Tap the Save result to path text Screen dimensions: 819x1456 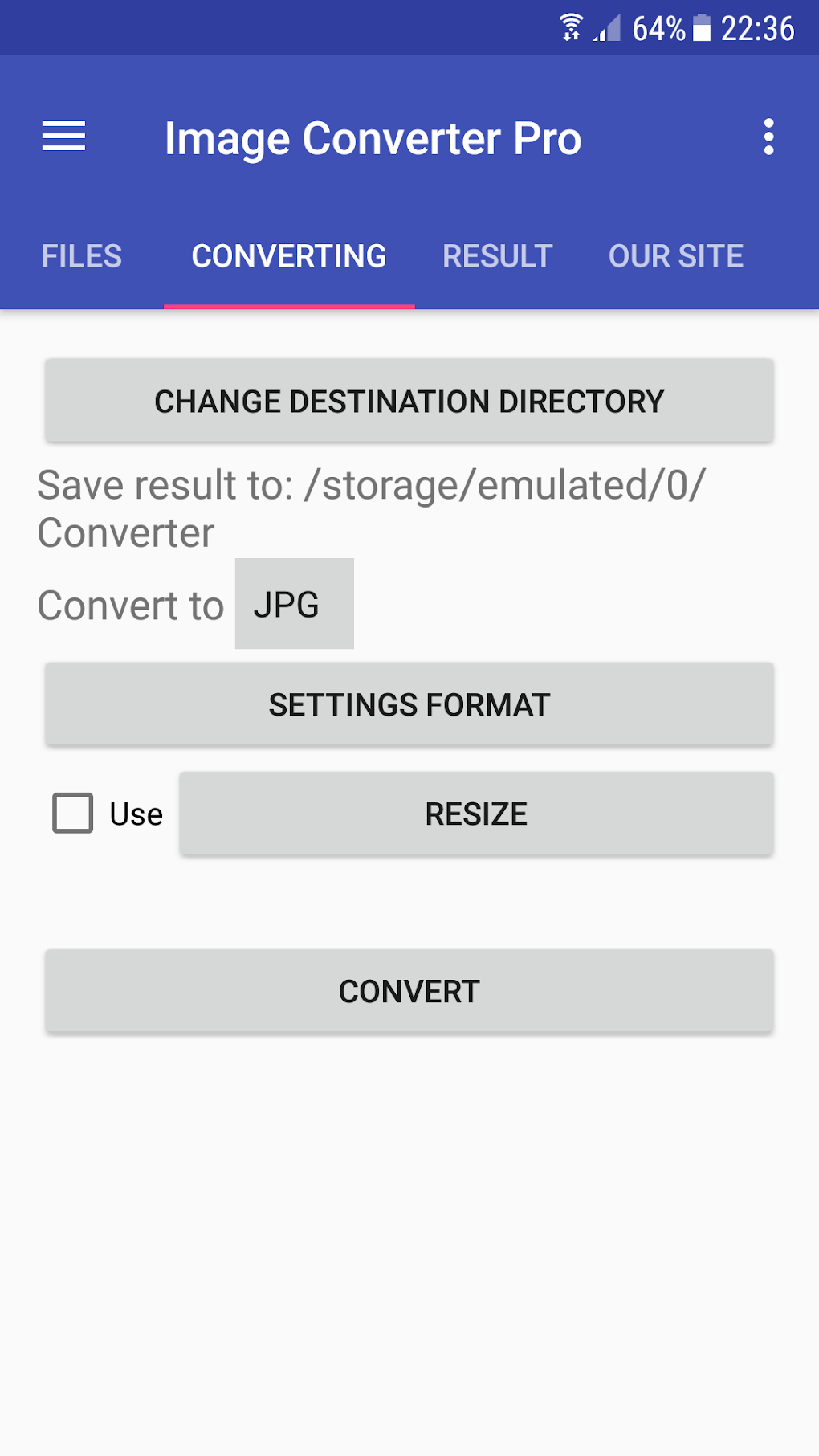[x=371, y=508]
